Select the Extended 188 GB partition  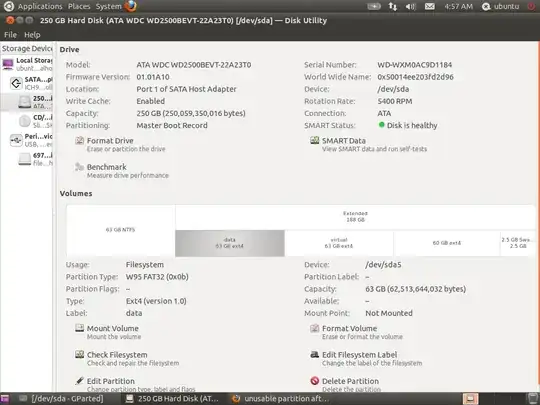[x=355, y=217]
